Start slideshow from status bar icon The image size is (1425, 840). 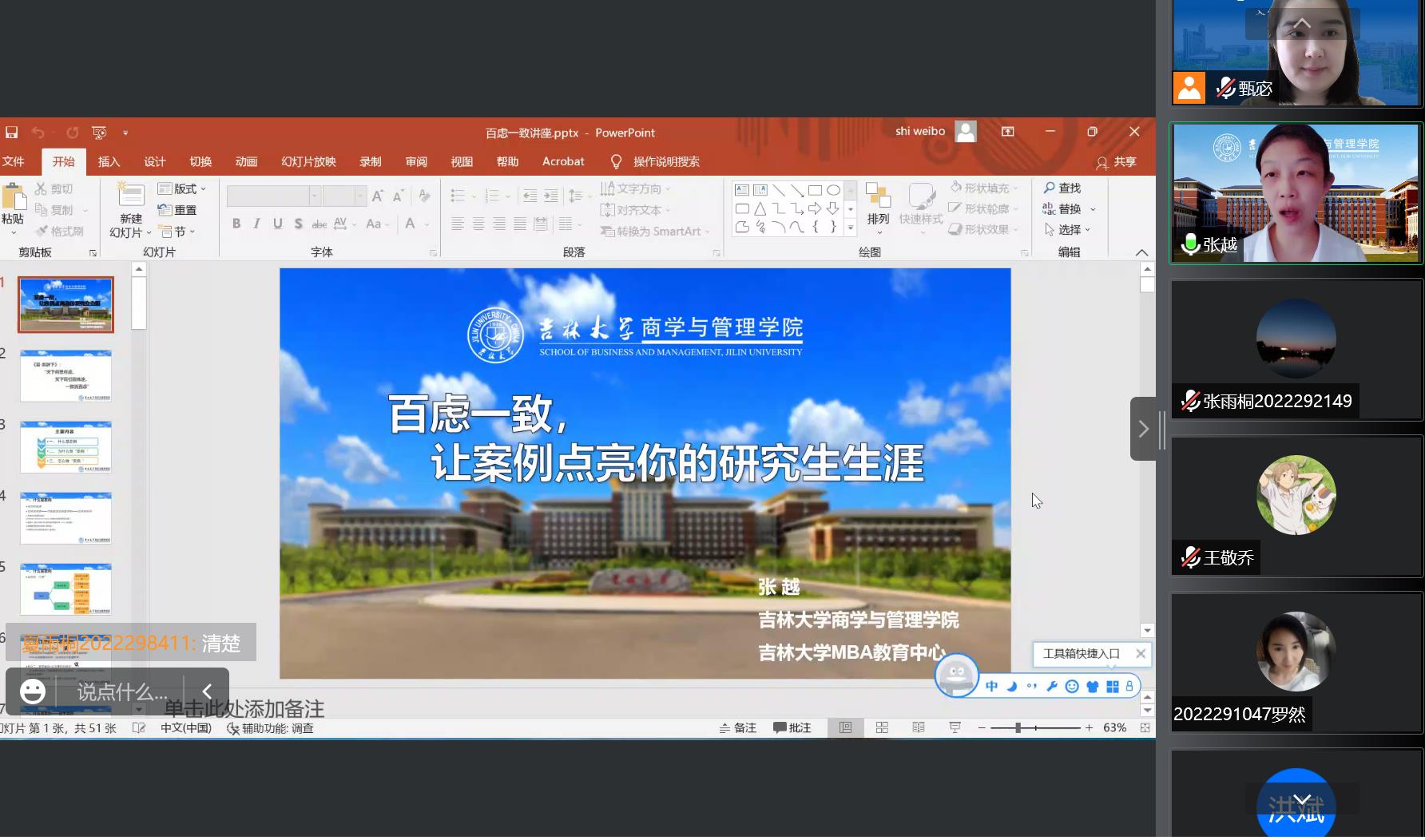coord(955,727)
